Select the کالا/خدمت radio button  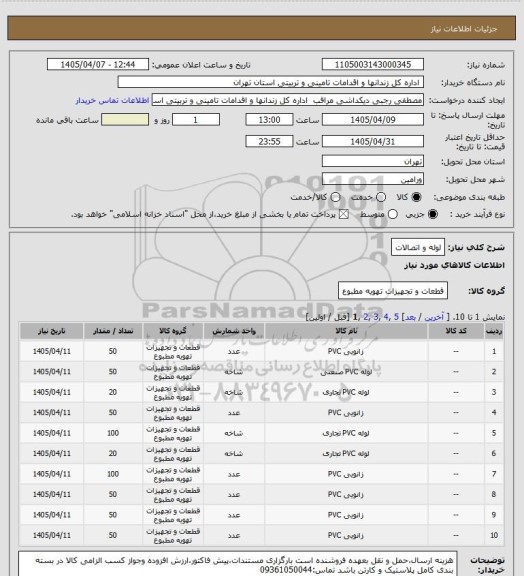click(x=335, y=197)
